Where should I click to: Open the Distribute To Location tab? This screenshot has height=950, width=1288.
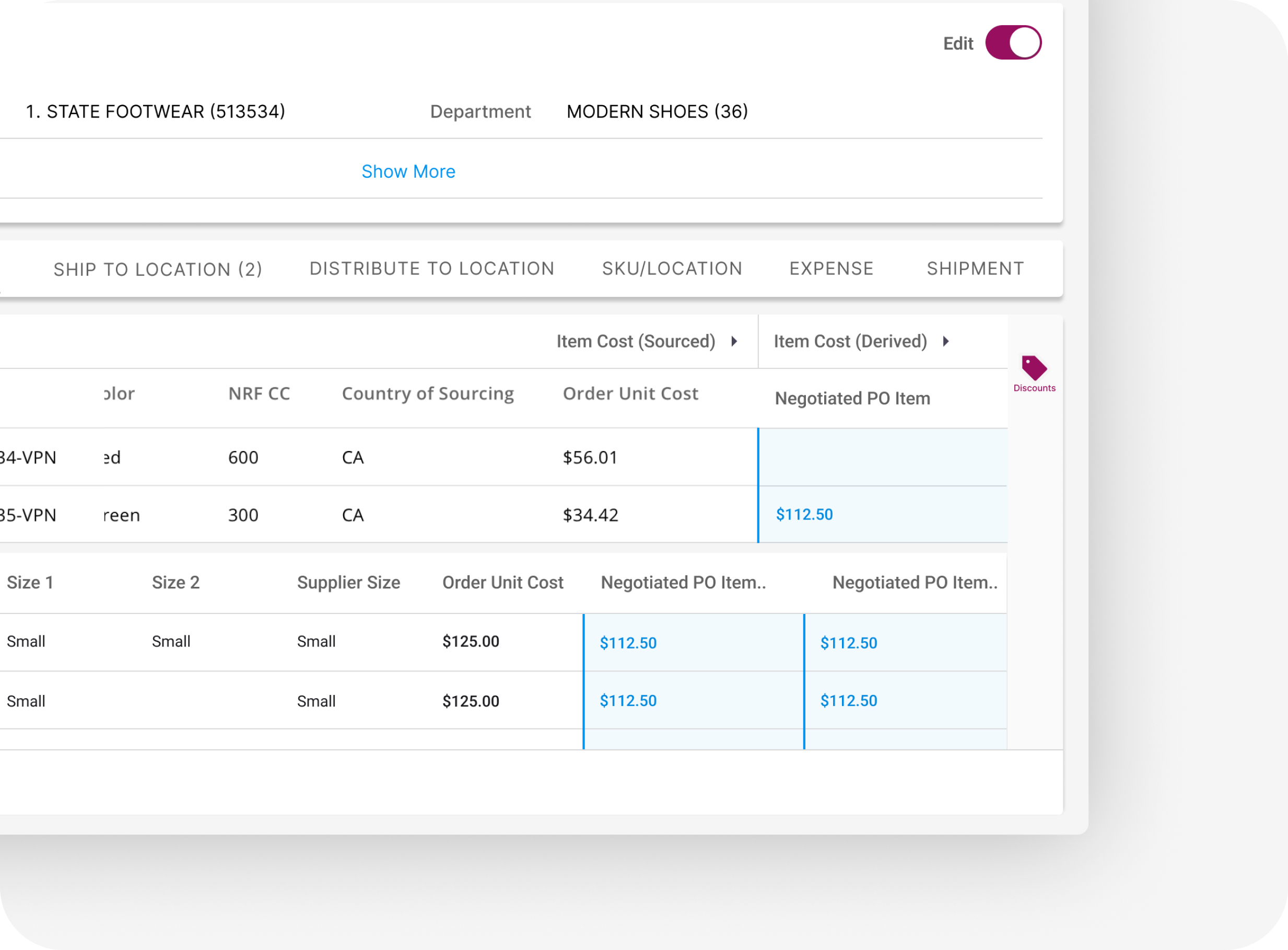(431, 269)
